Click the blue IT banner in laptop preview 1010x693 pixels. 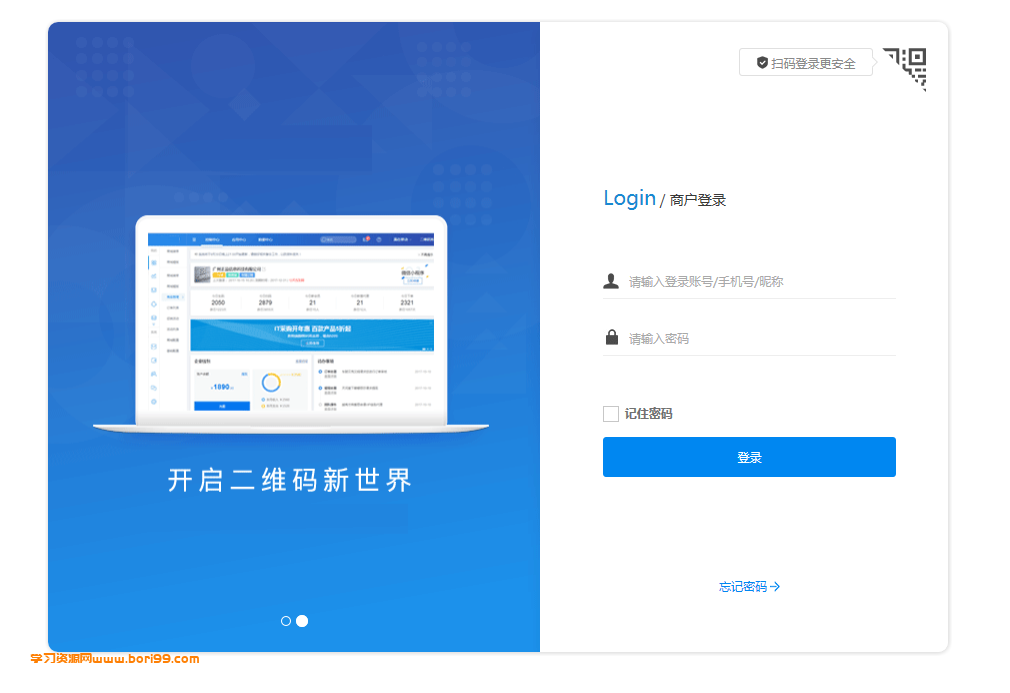pyautogui.click(x=312, y=335)
